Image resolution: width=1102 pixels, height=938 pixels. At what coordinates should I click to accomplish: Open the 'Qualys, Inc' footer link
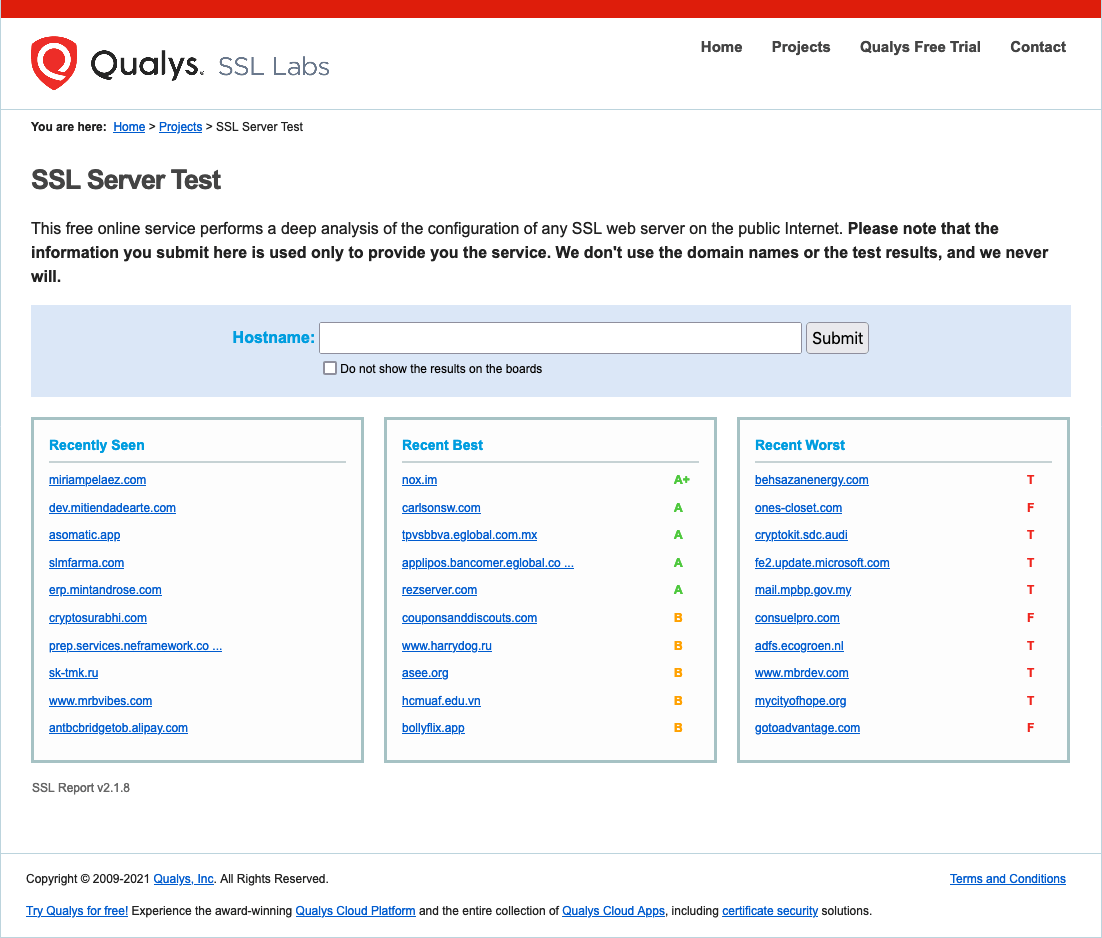[183, 879]
